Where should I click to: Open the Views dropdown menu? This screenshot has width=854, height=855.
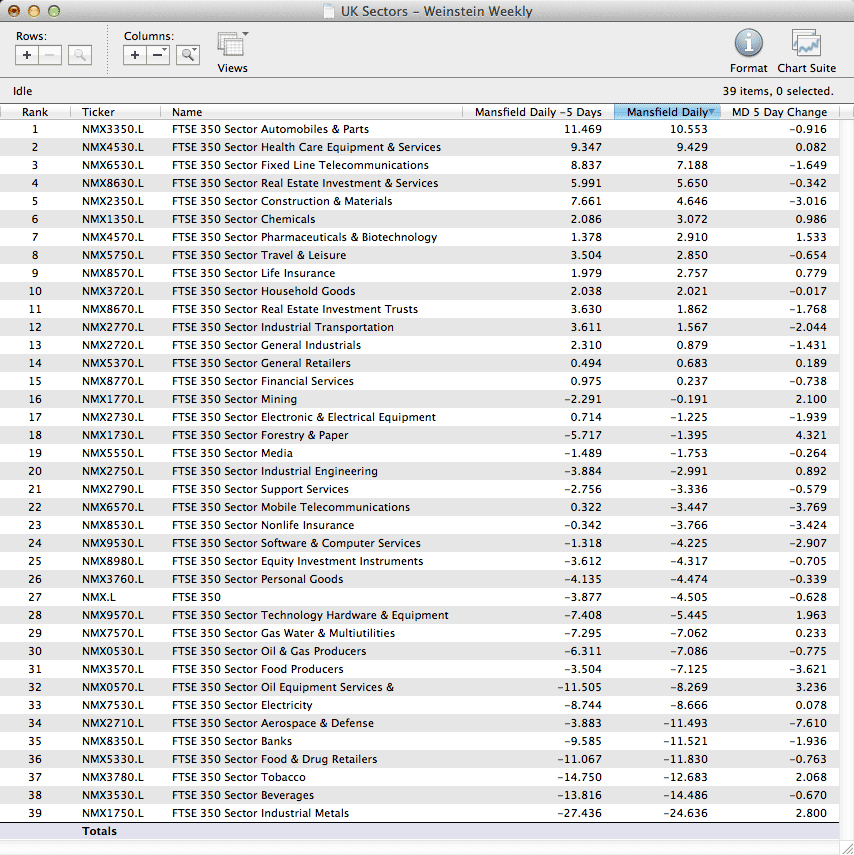click(232, 46)
